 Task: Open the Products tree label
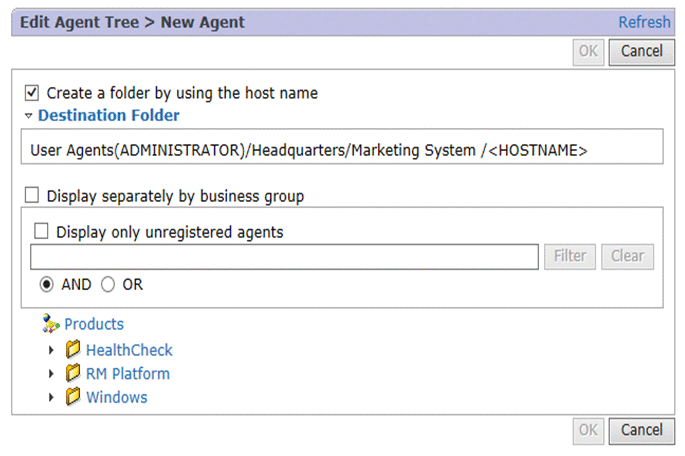tap(94, 324)
